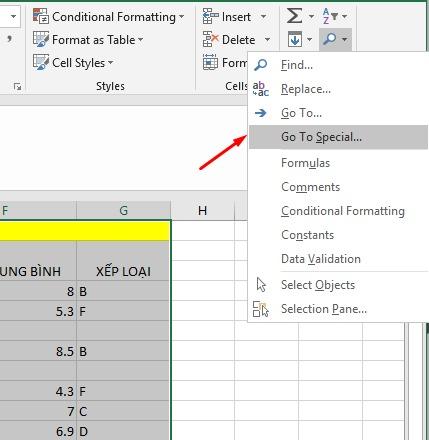Expand the Delete dropdown arrow
This screenshot has height=440, width=429.
[x=267, y=40]
